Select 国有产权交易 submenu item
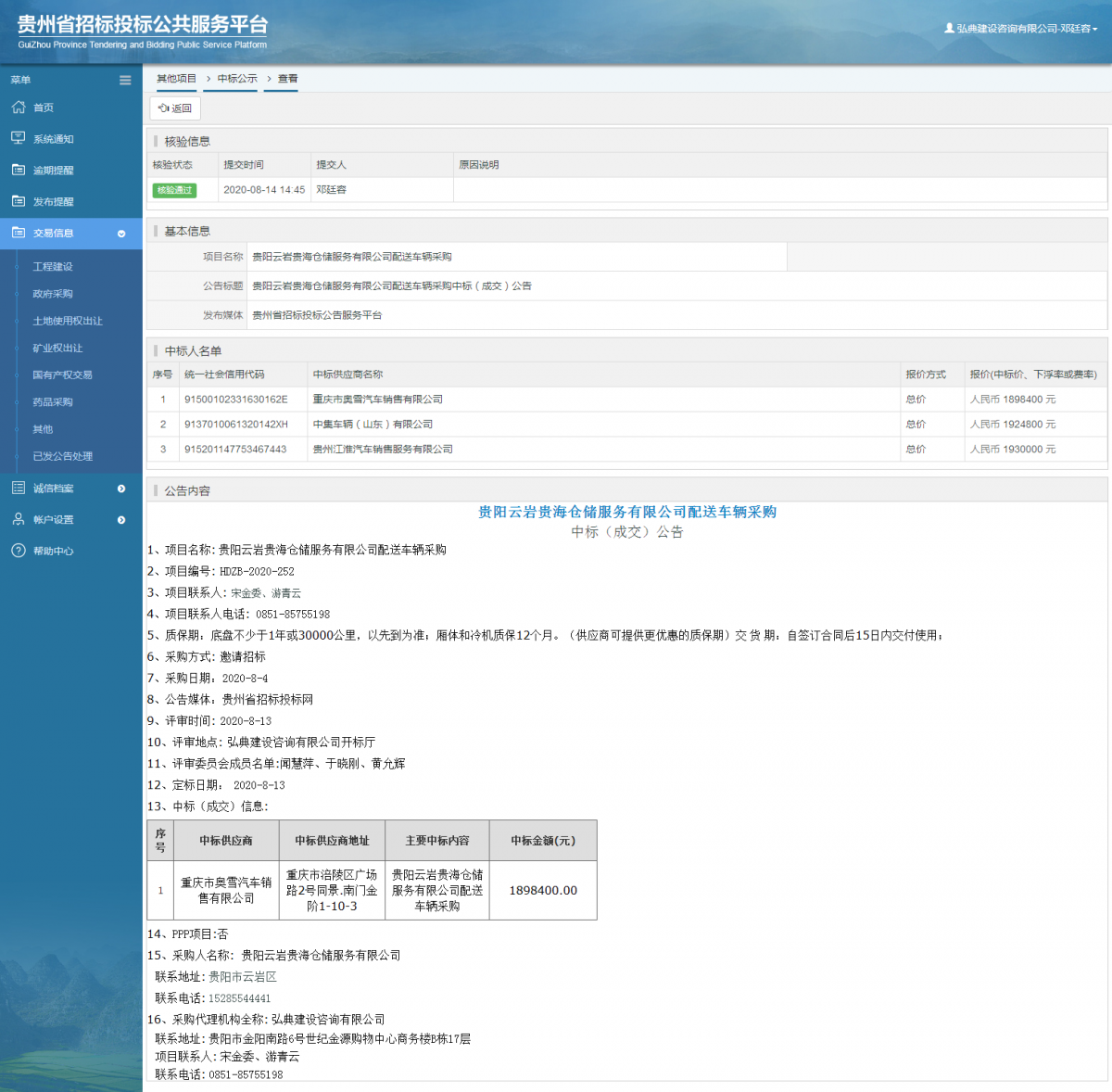The height and width of the screenshot is (1092, 1112). pyautogui.click(x=62, y=375)
